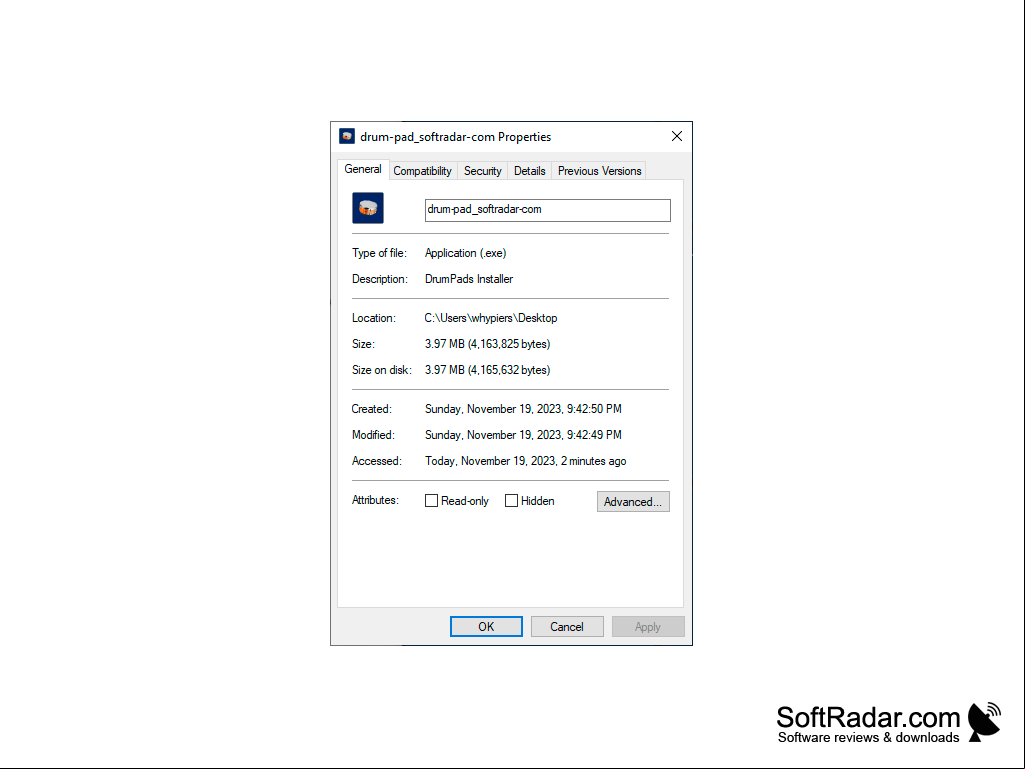The height and width of the screenshot is (769, 1025).
Task: Click the 'Description:' label
Action: 380,279
